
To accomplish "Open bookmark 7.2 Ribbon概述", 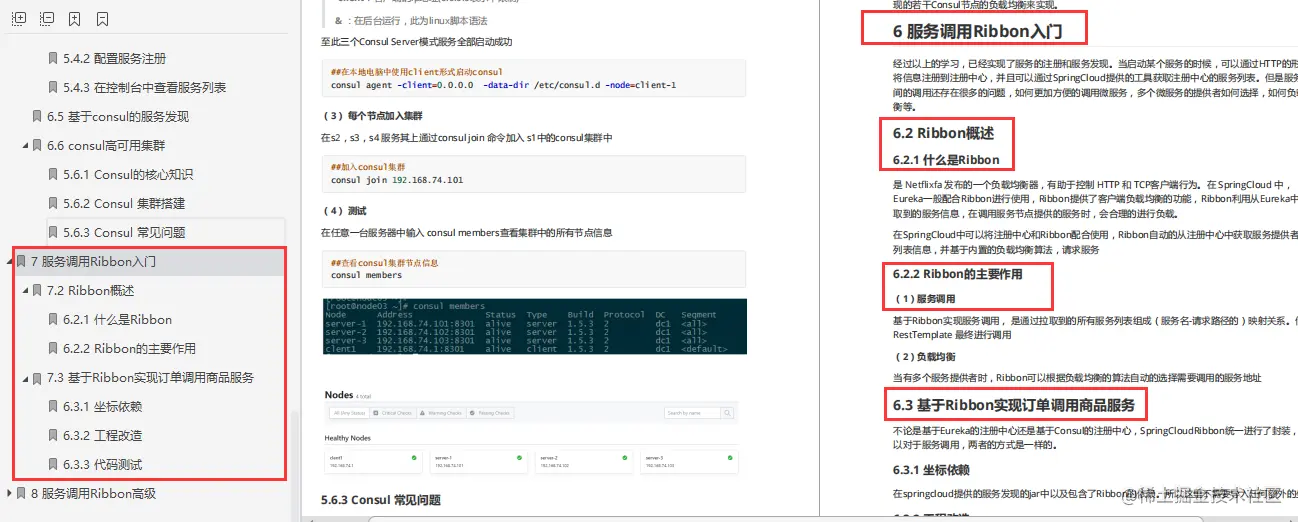I will [90, 290].
